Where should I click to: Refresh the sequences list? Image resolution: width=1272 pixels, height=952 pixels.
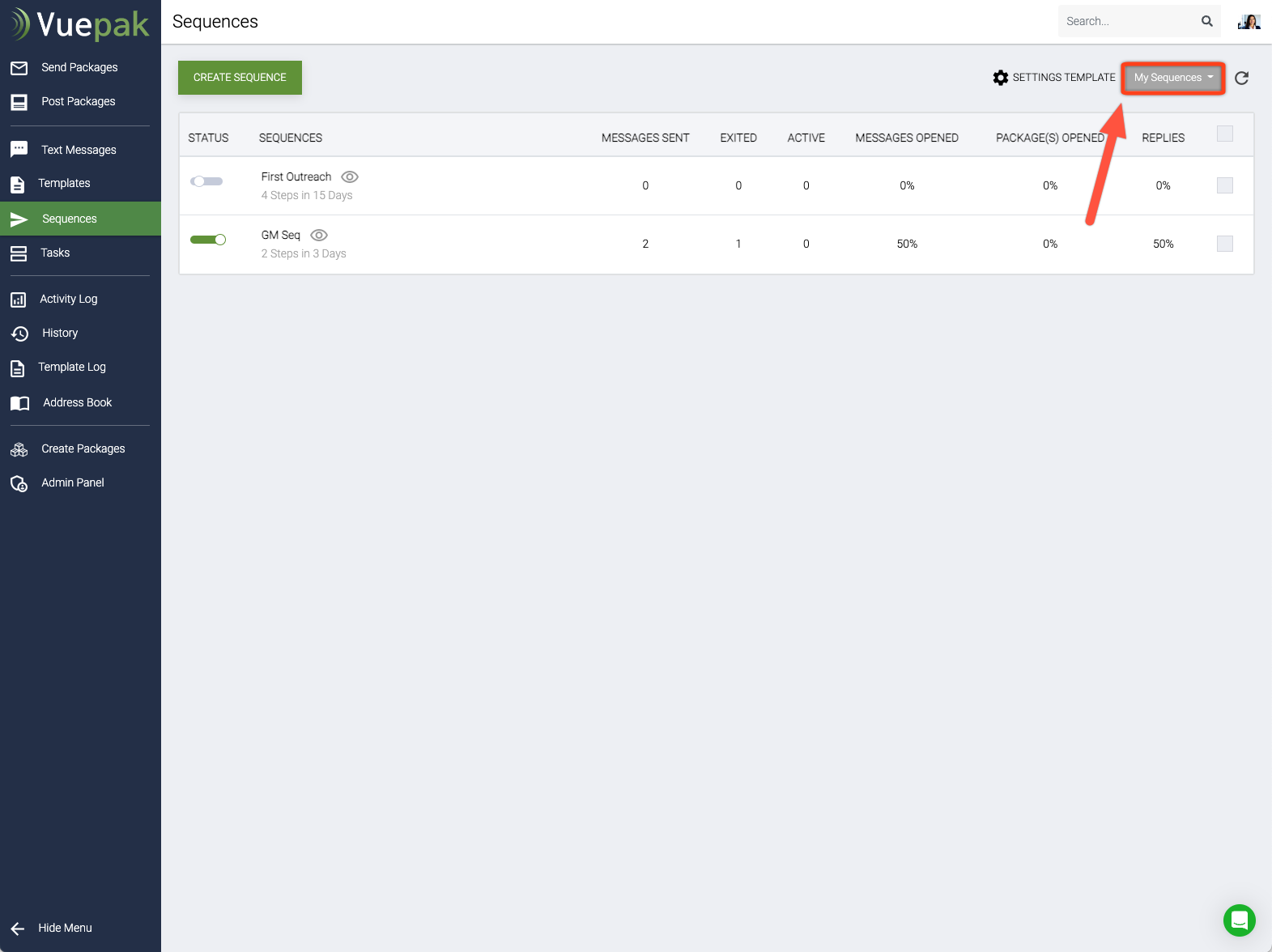tap(1241, 78)
